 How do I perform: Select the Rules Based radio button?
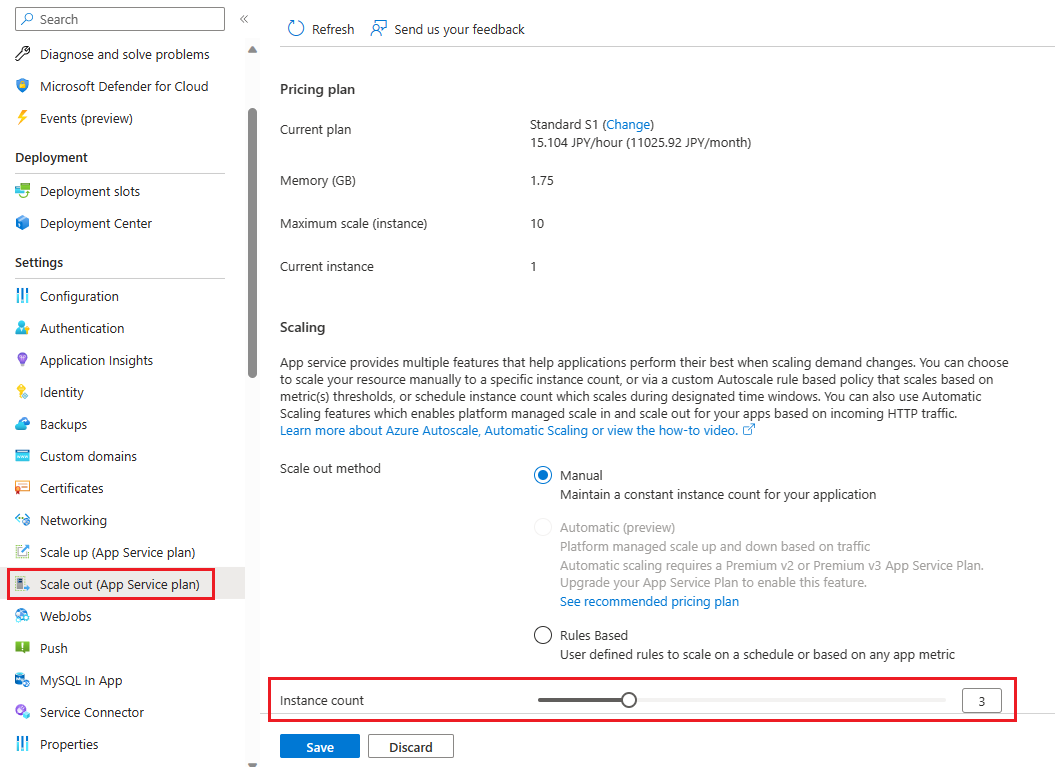543,635
